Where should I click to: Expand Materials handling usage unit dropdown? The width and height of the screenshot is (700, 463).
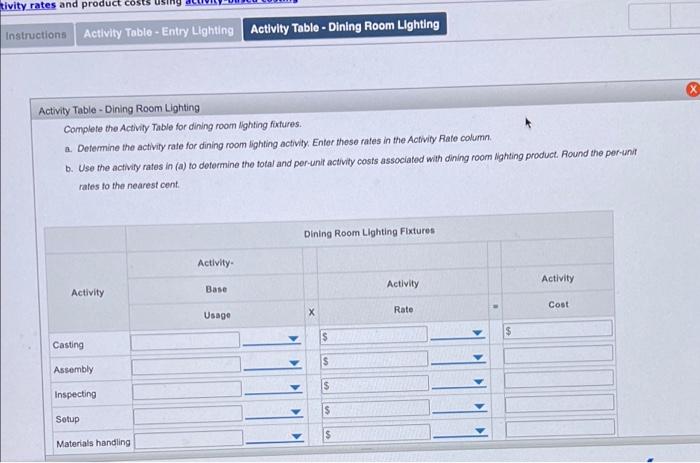tap(275, 438)
